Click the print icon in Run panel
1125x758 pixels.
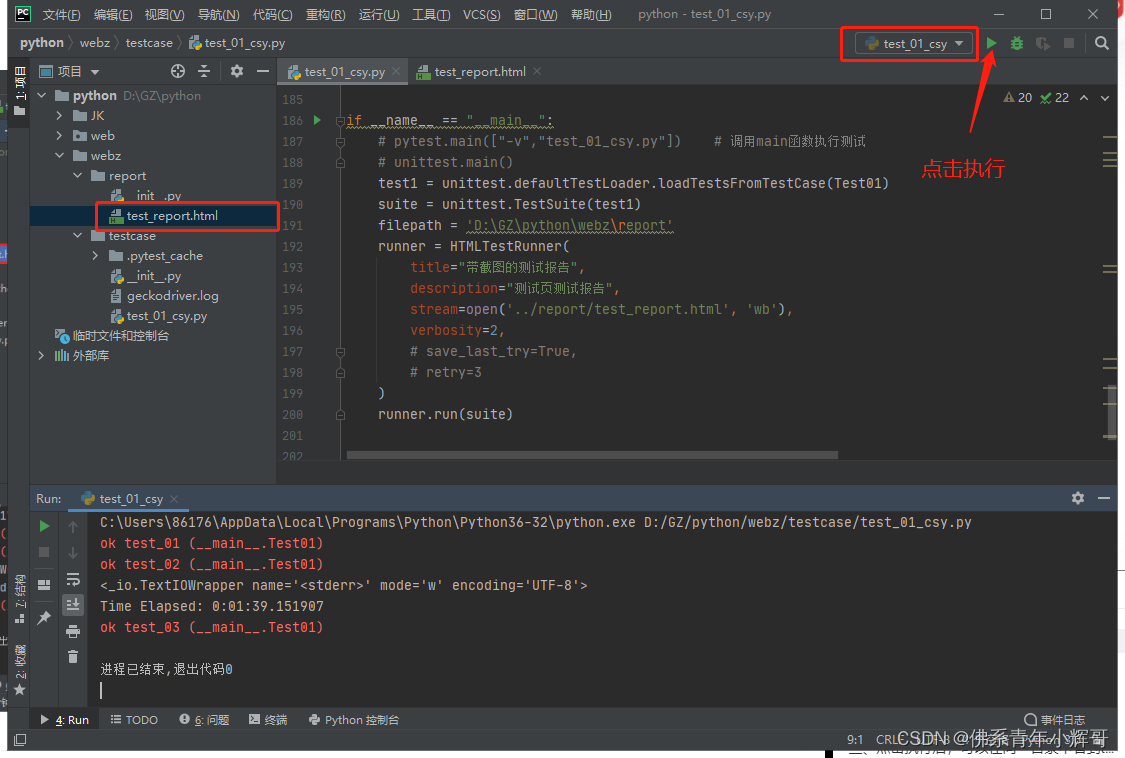point(73,632)
